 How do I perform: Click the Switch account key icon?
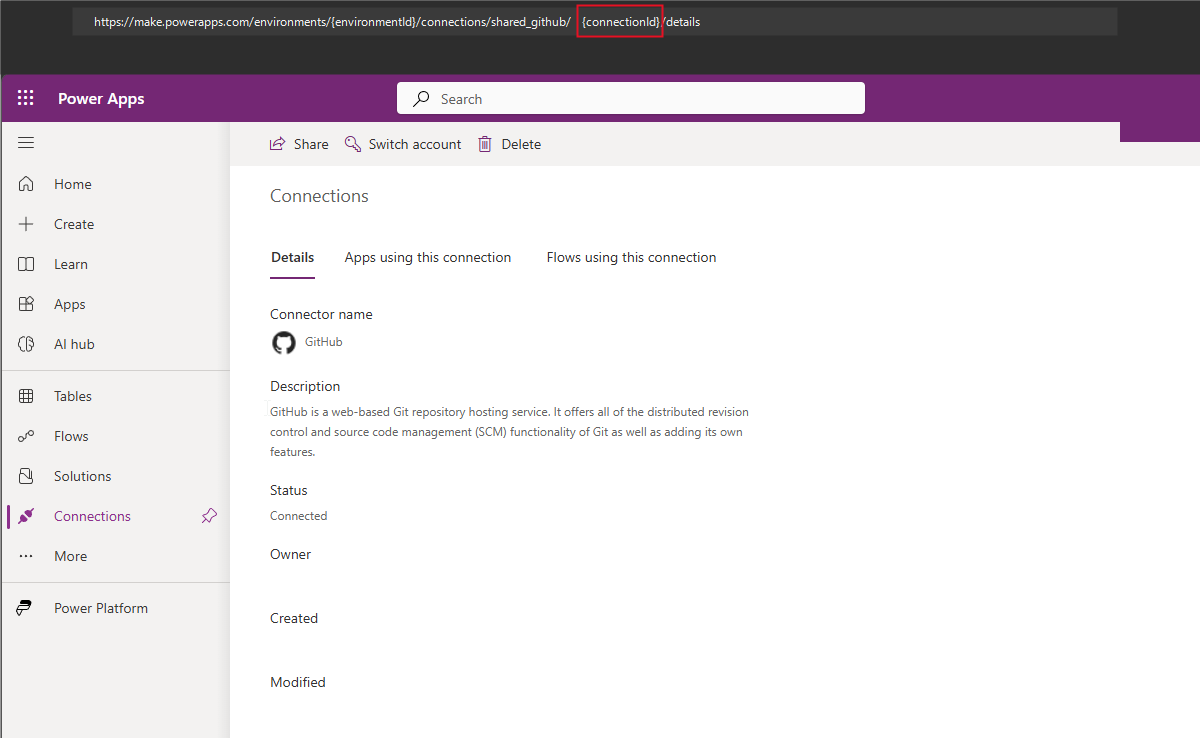[352, 144]
